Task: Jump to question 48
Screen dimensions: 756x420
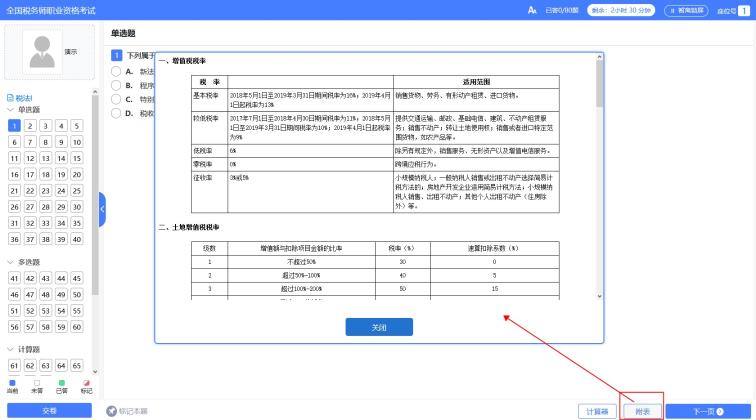Action: [x=45, y=295]
